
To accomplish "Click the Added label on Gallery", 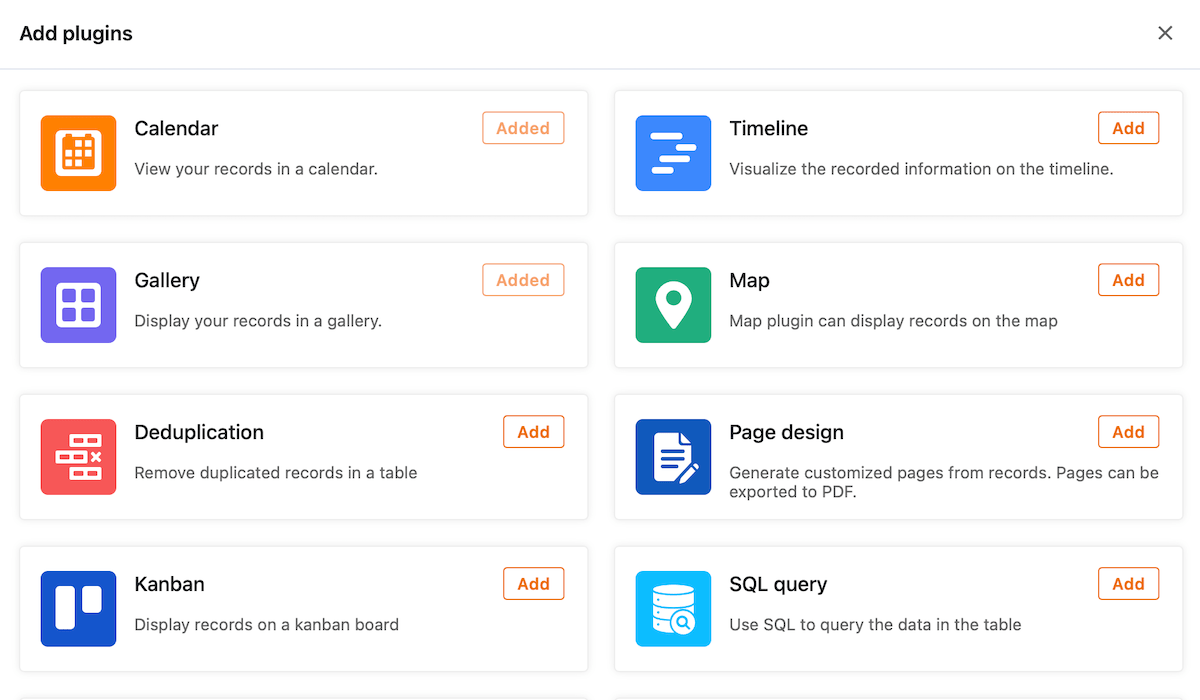I will click(523, 279).
